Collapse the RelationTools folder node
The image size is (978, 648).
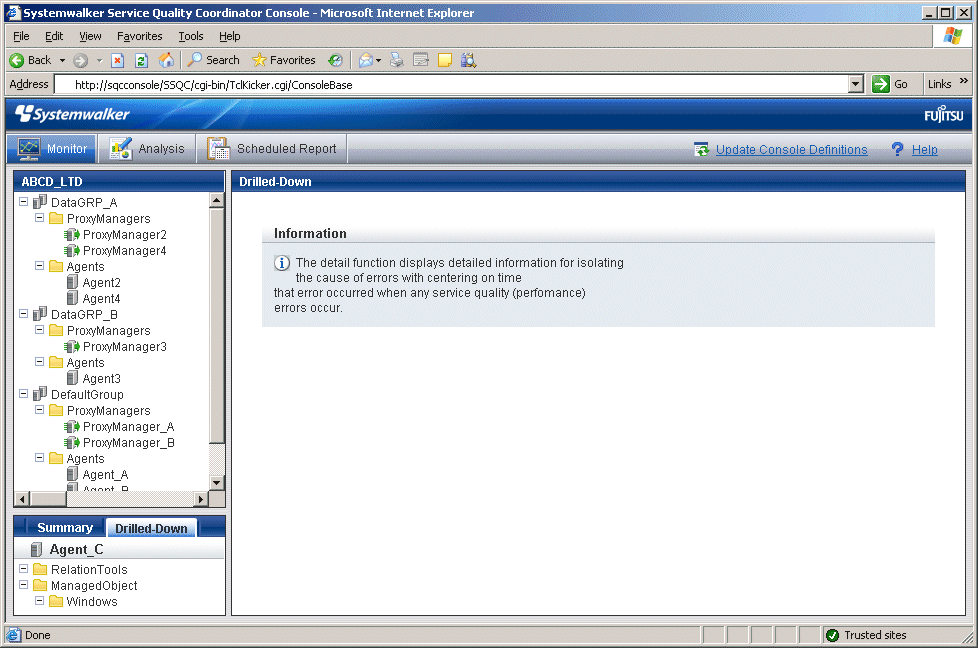click(x=23, y=569)
